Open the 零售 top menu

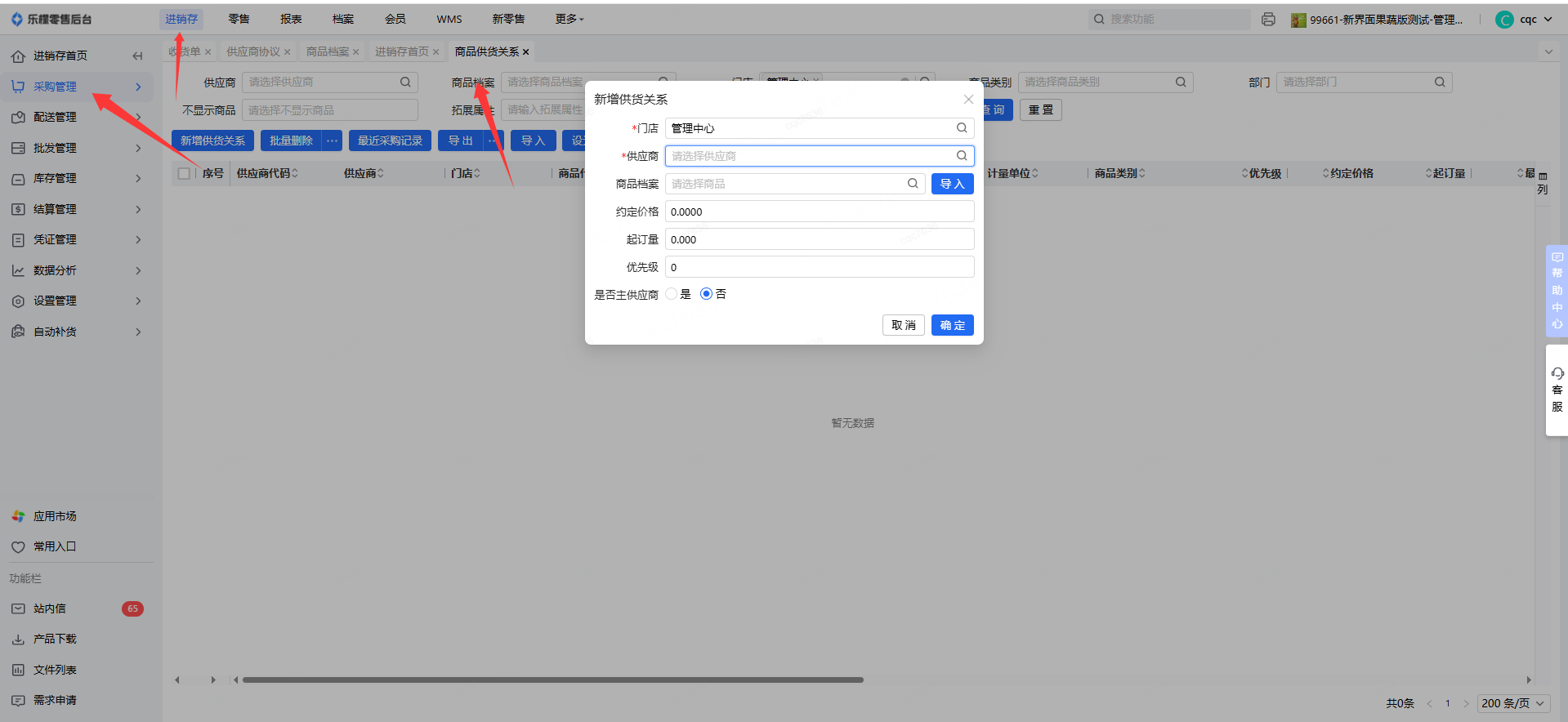(x=239, y=19)
